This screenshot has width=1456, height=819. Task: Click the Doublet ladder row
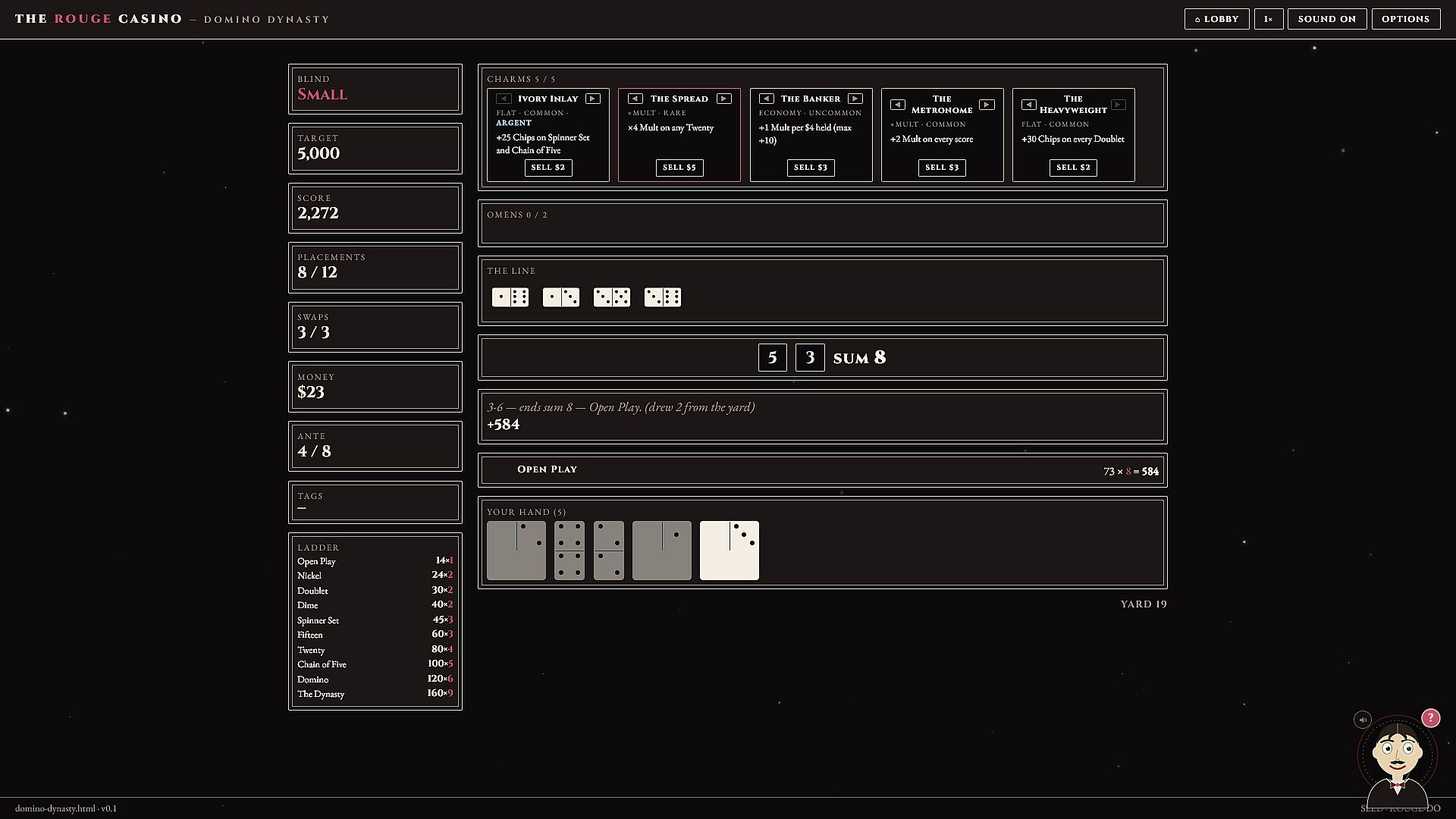coord(375,591)
